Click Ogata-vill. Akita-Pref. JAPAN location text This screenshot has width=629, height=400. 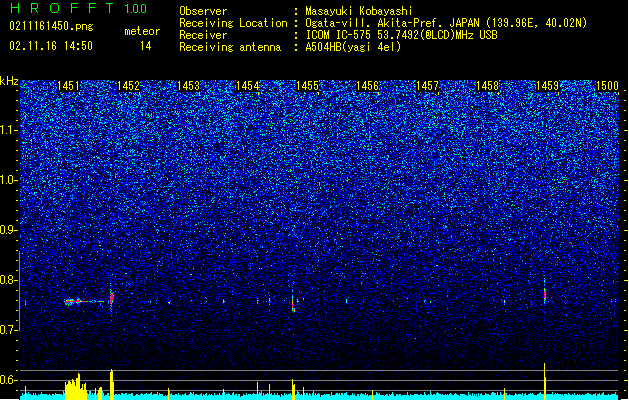(392, 23)
